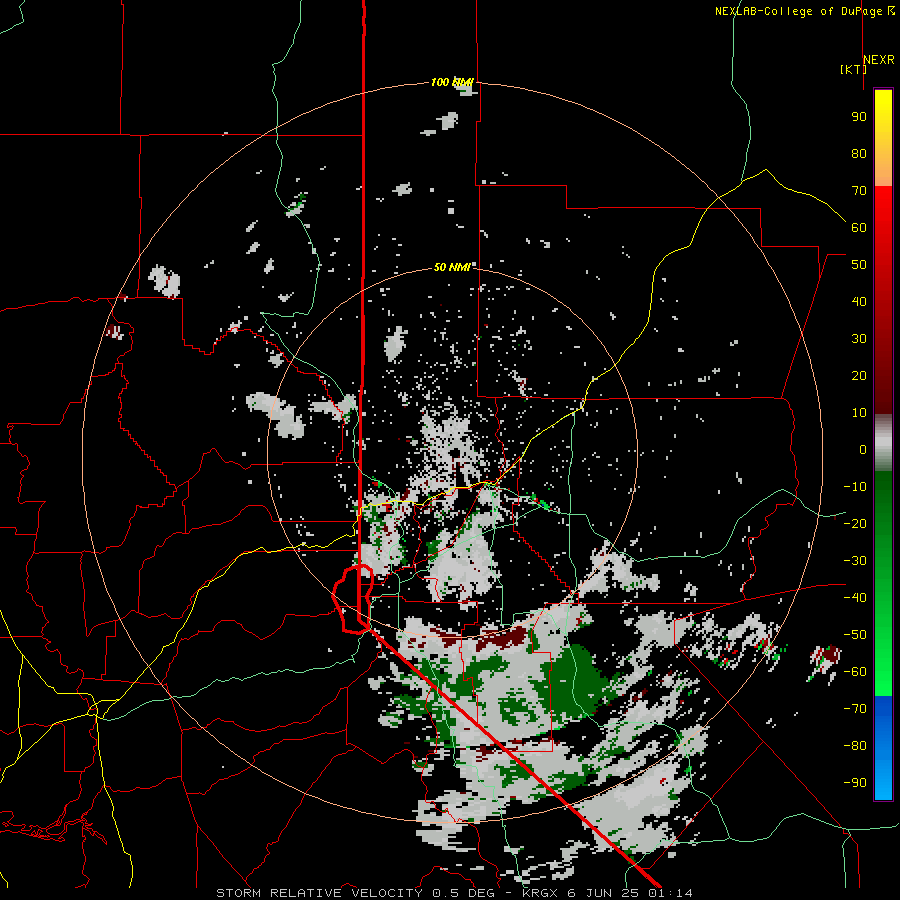Click the 90 value on the velocity scale
This screenshot has height=900, width=900.
coord(859,117)
